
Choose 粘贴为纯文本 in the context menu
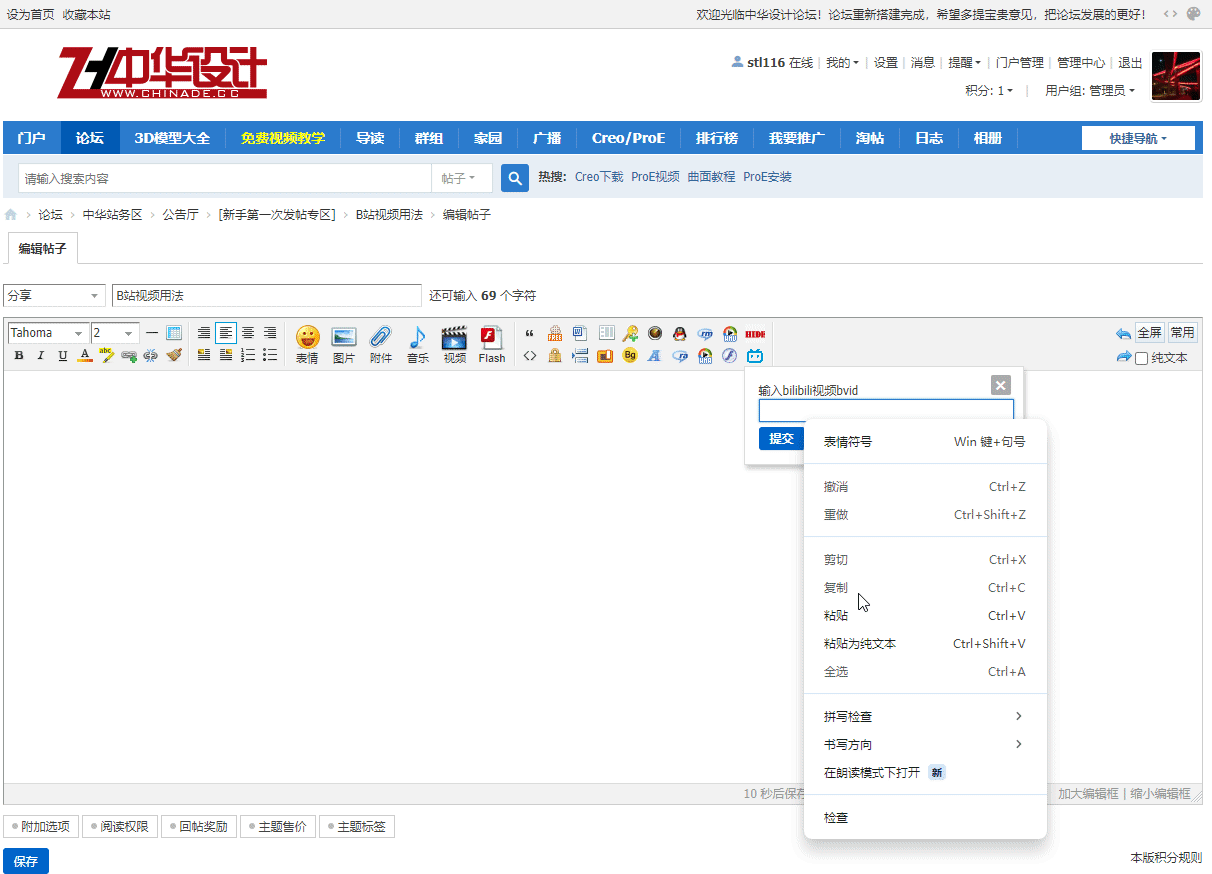pyautogui.click(x=925, y=644)
